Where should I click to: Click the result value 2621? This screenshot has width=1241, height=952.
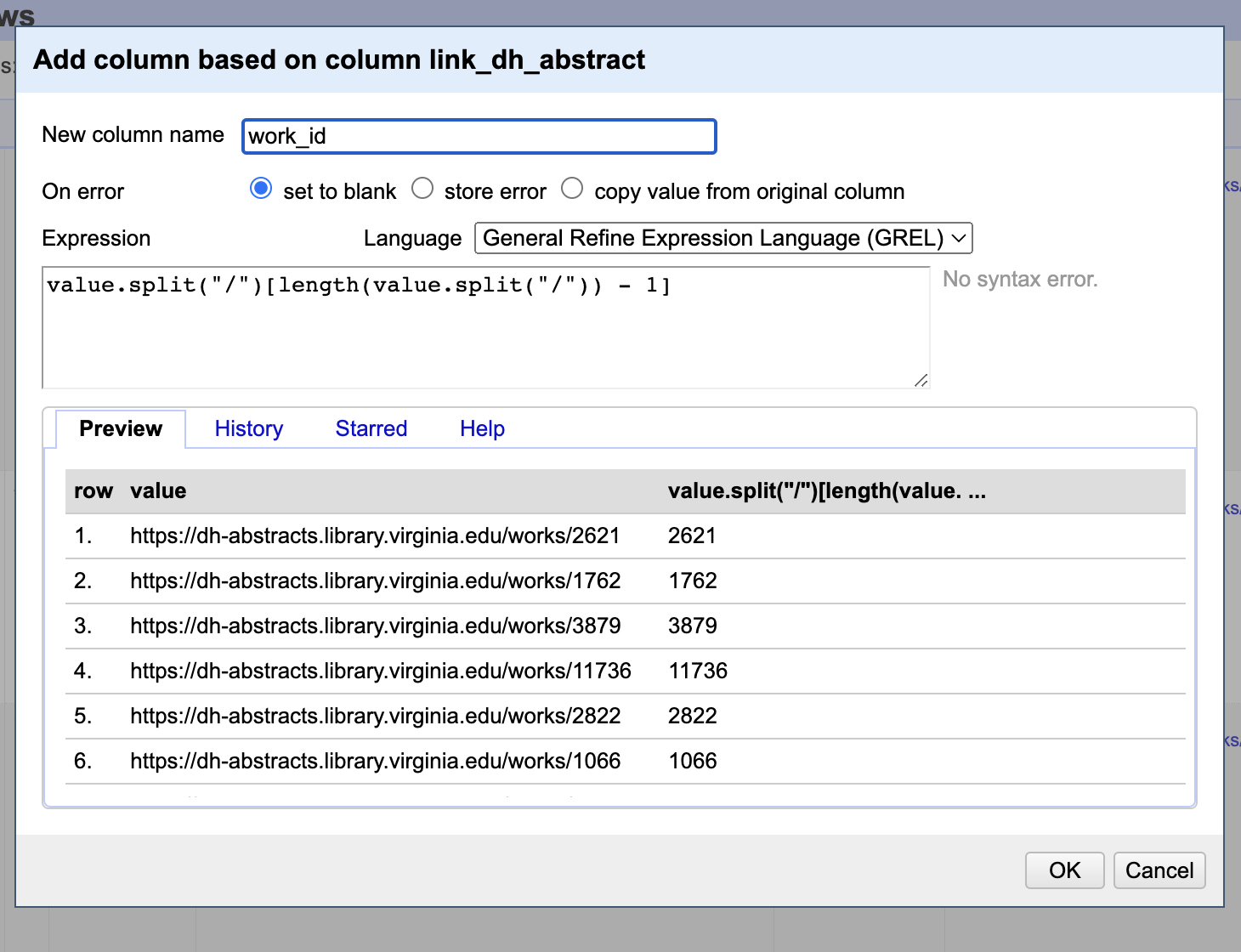pyautogui.click(x=692, y=535)
